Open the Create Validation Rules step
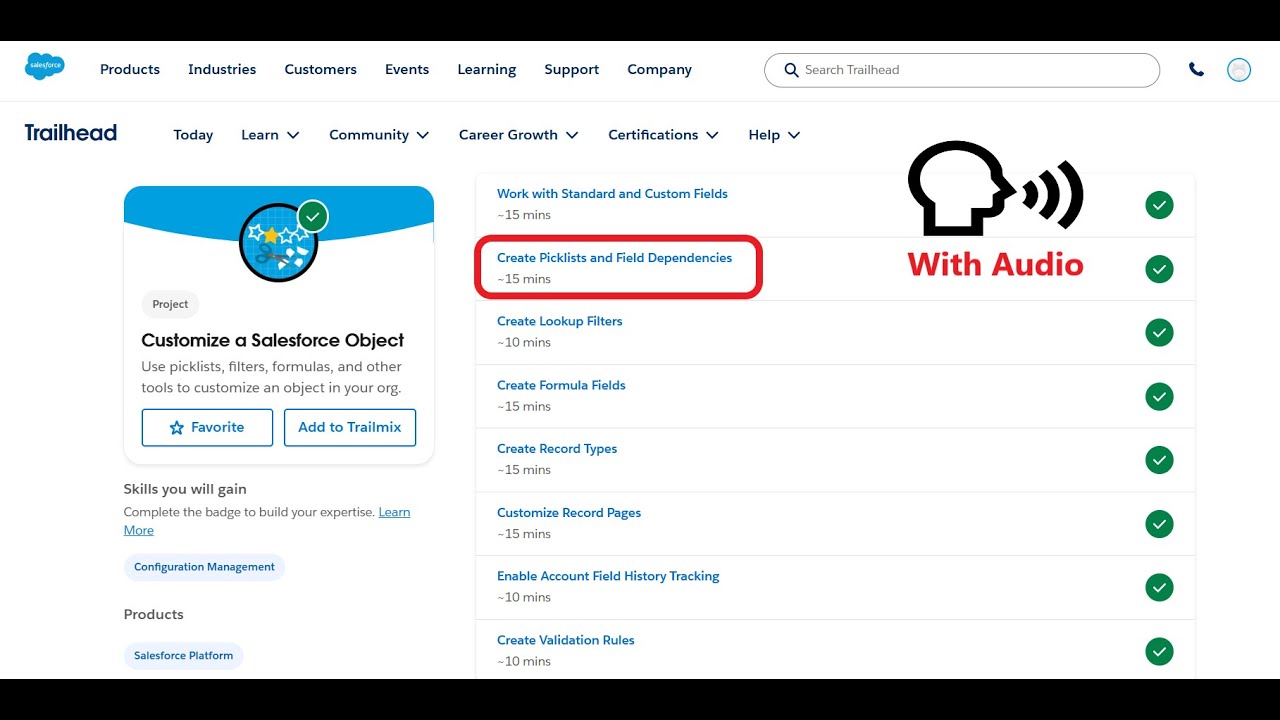The height and width of the screenshot is (720, 1280). (566, 640)
